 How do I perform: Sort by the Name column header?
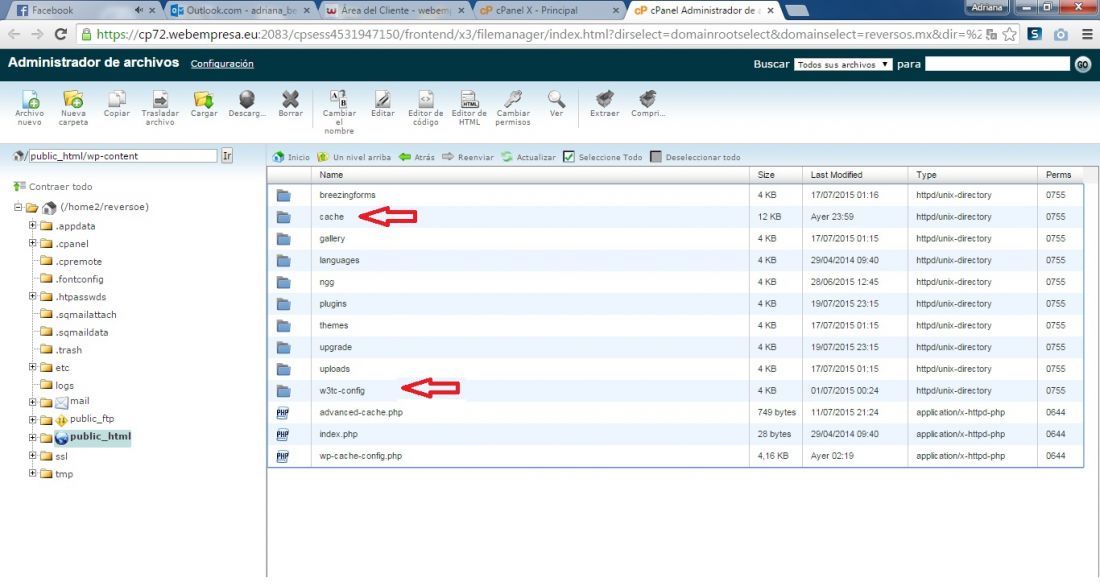tap(331, 175)
